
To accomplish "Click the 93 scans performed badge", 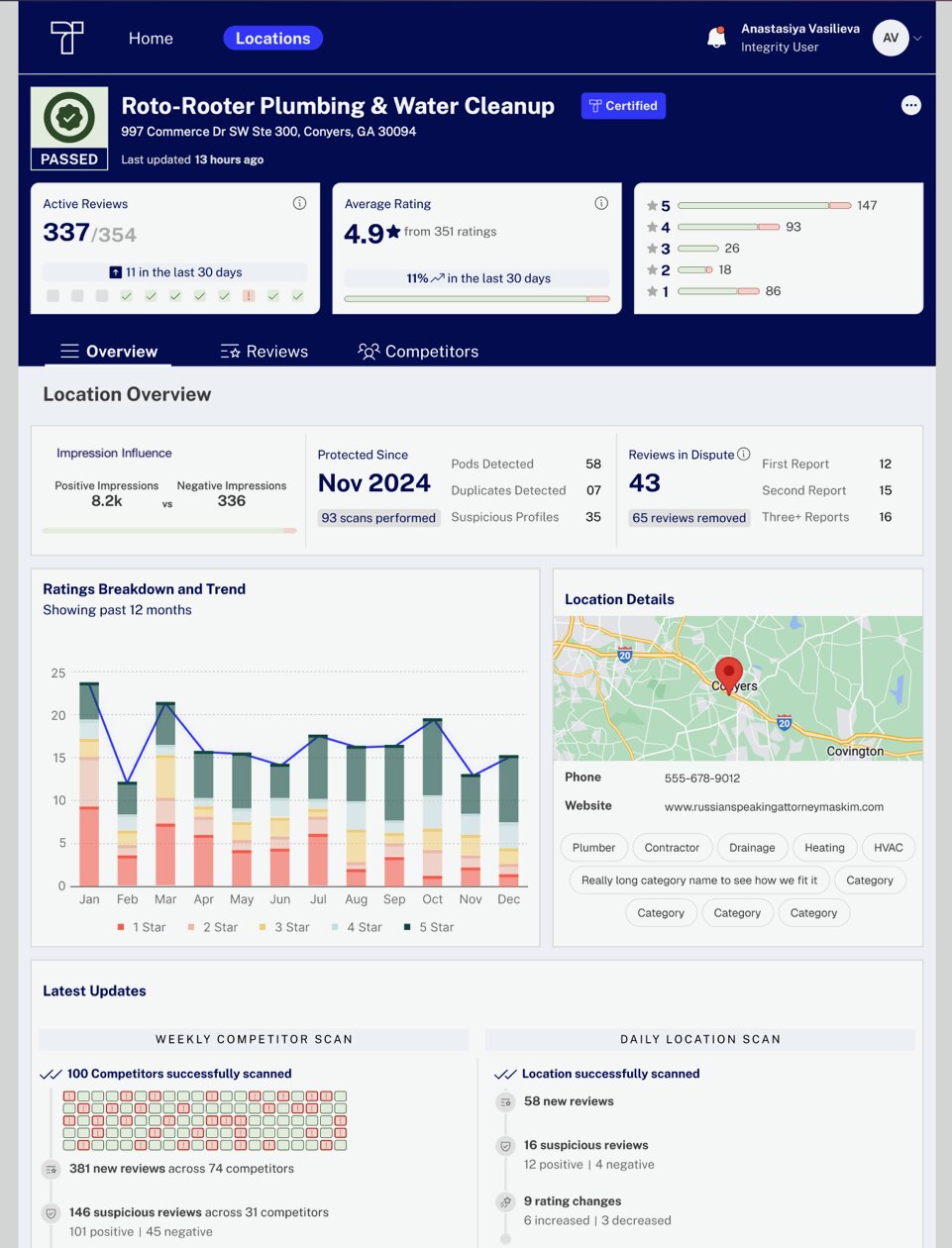I will click(378, 518).
